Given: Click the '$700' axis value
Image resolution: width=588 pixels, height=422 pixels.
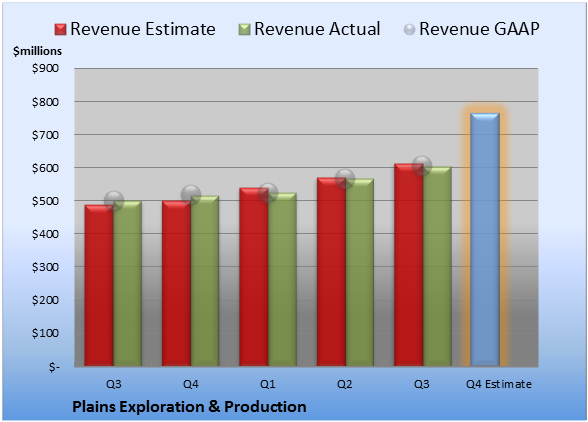Looking at the screenshot, I should [45, 135].
